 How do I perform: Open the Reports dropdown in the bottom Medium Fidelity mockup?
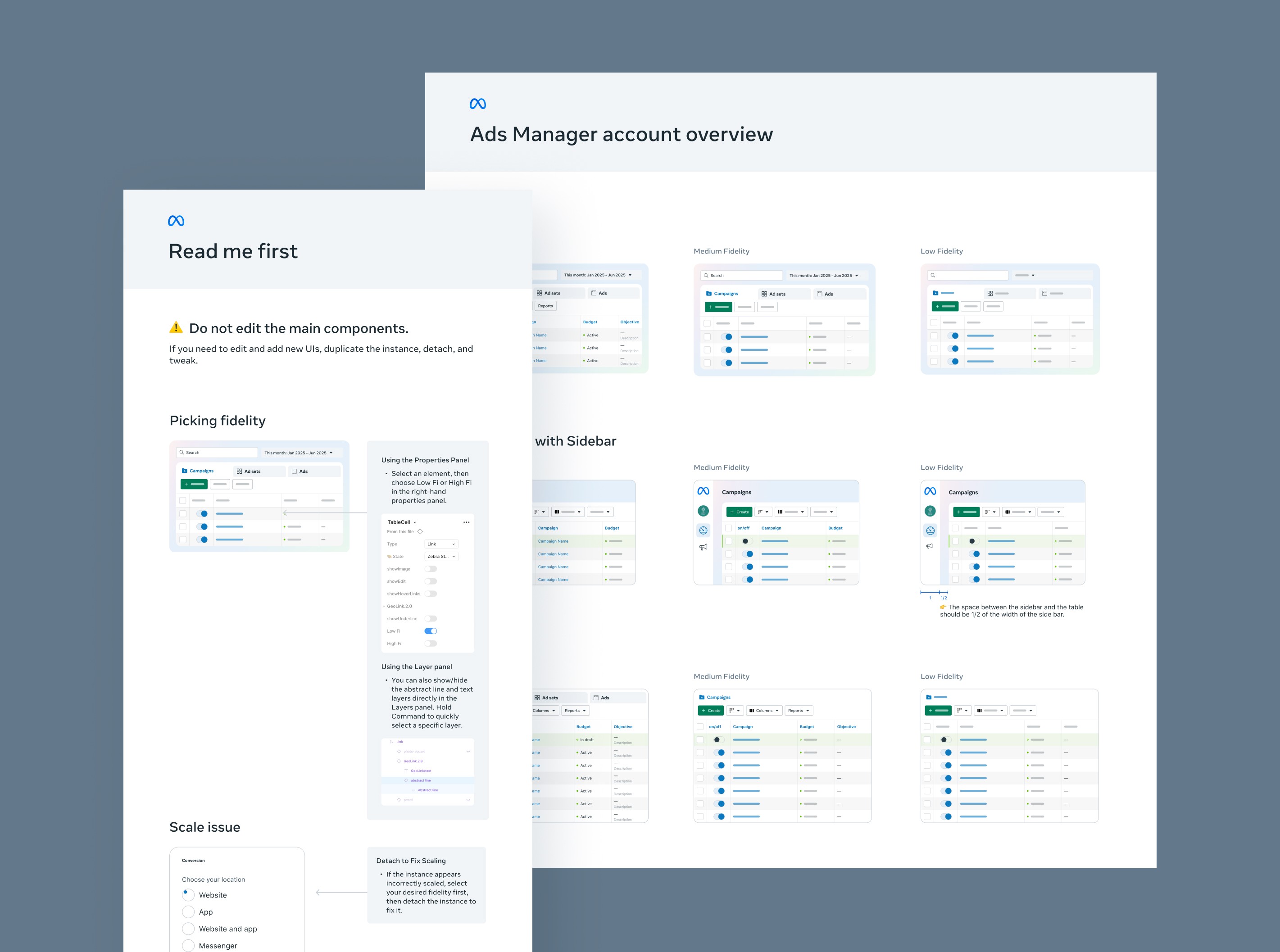click(799, 711)
